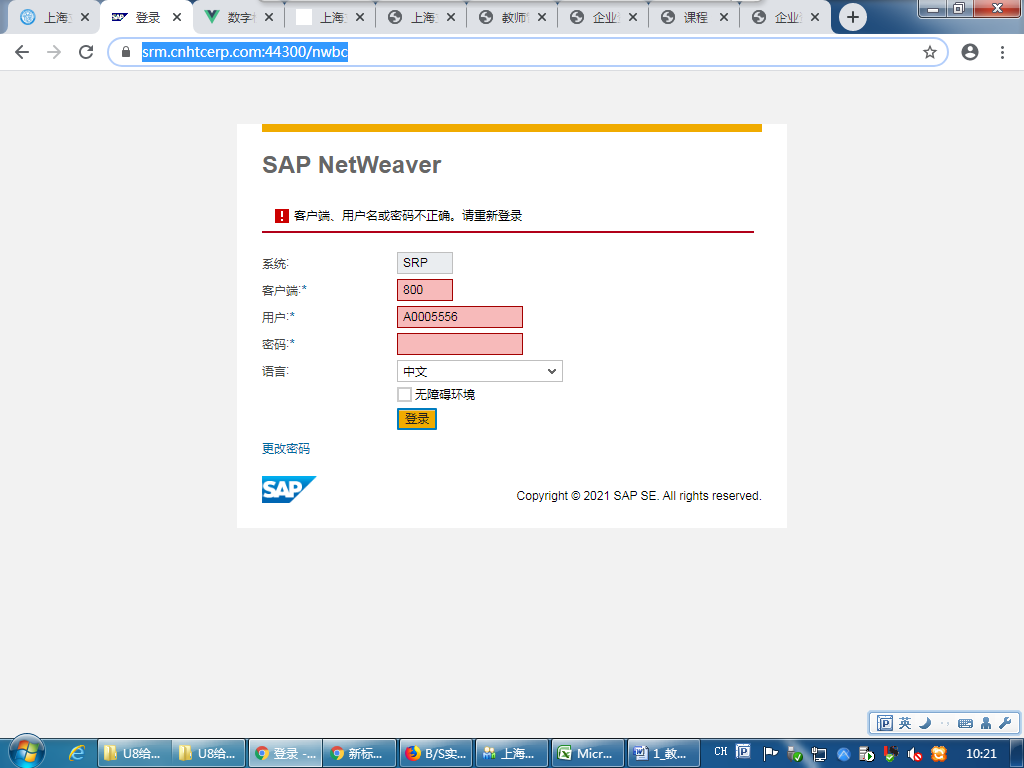Enable the 无障碍环境 checkbox

click(x=404, y=395)
